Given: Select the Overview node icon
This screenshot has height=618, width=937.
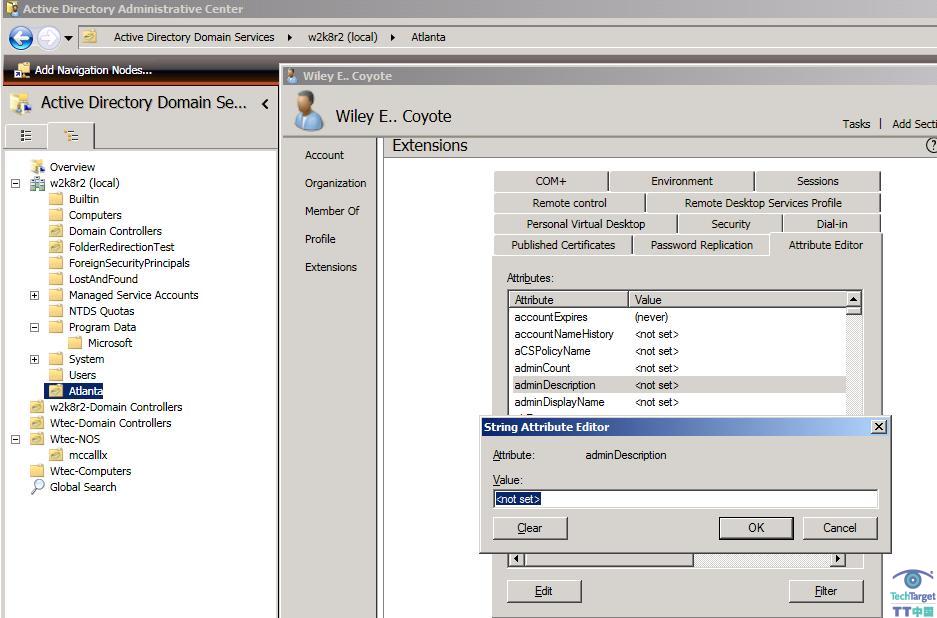Looking at the screenshot, I should 38,166.
